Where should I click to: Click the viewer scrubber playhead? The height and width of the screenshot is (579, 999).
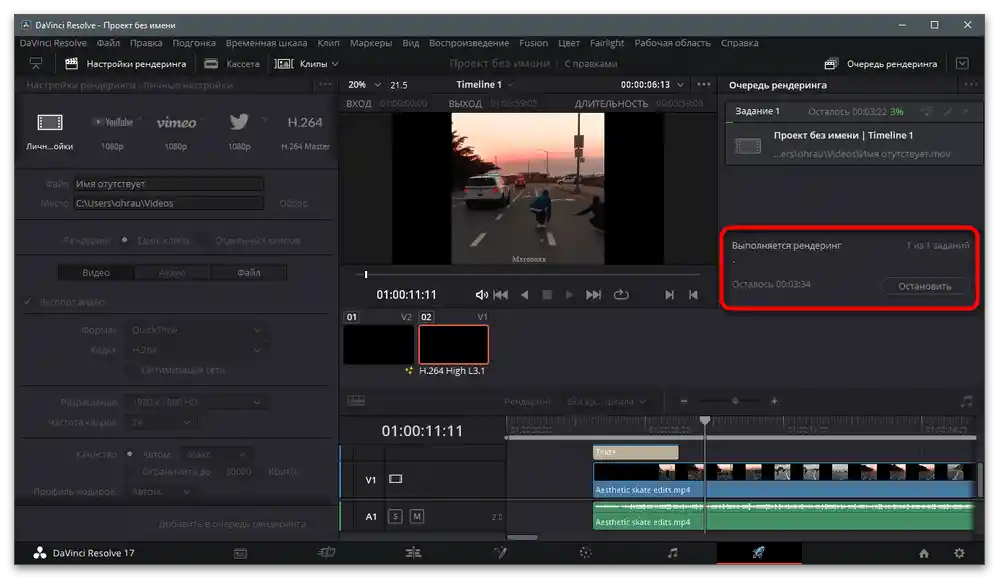click(366, 275)
